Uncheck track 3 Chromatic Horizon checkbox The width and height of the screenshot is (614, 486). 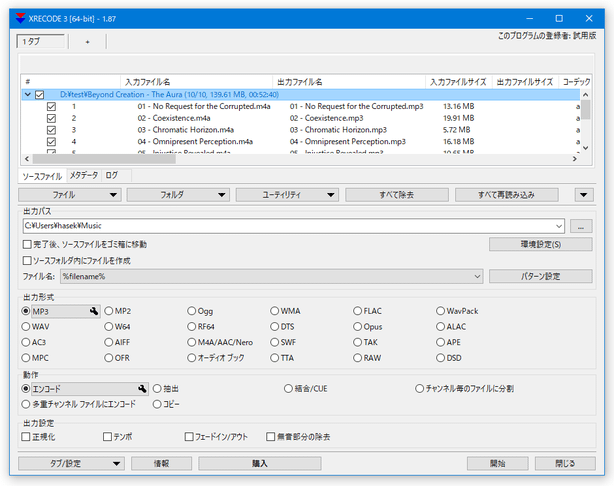[x=51, y=130]
